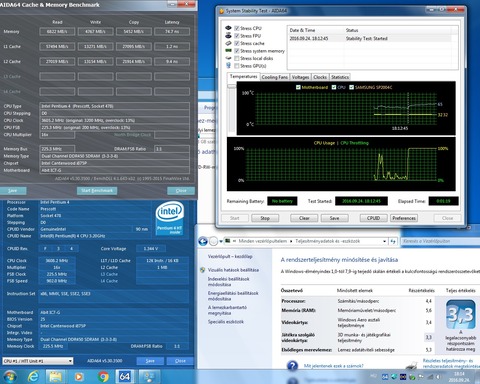Open Internet Explorer from the taskbar
The height and width of the screenshot is (384, 480).
click(x=33, y=377)
